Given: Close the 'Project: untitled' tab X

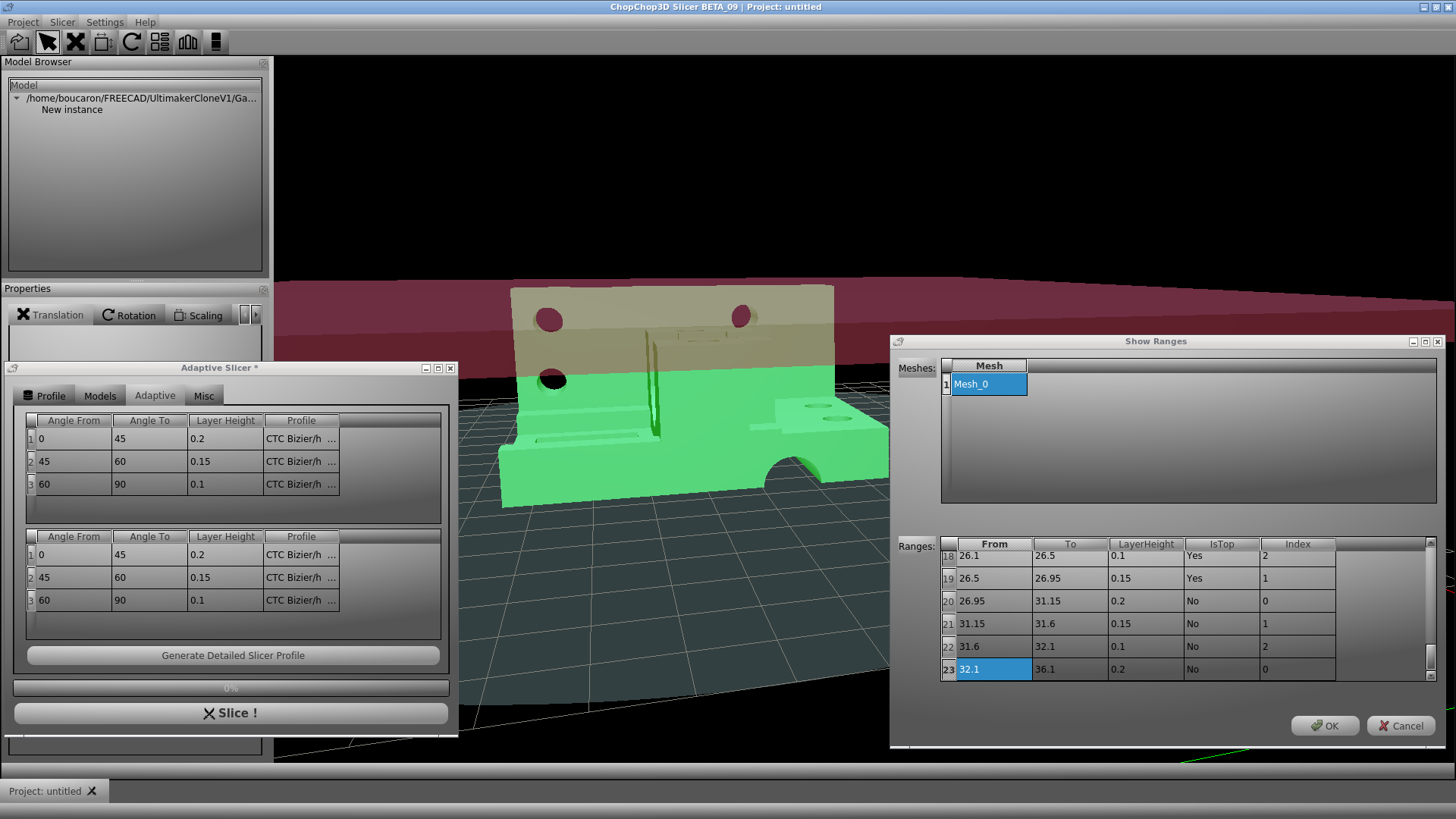Looking at the screenshot, I should [92, 791].
